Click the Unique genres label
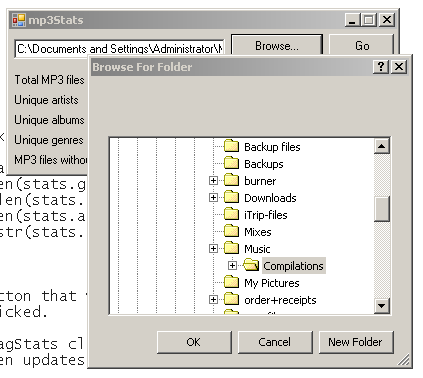Screen dimensions: 423x378 pos(49,140)
